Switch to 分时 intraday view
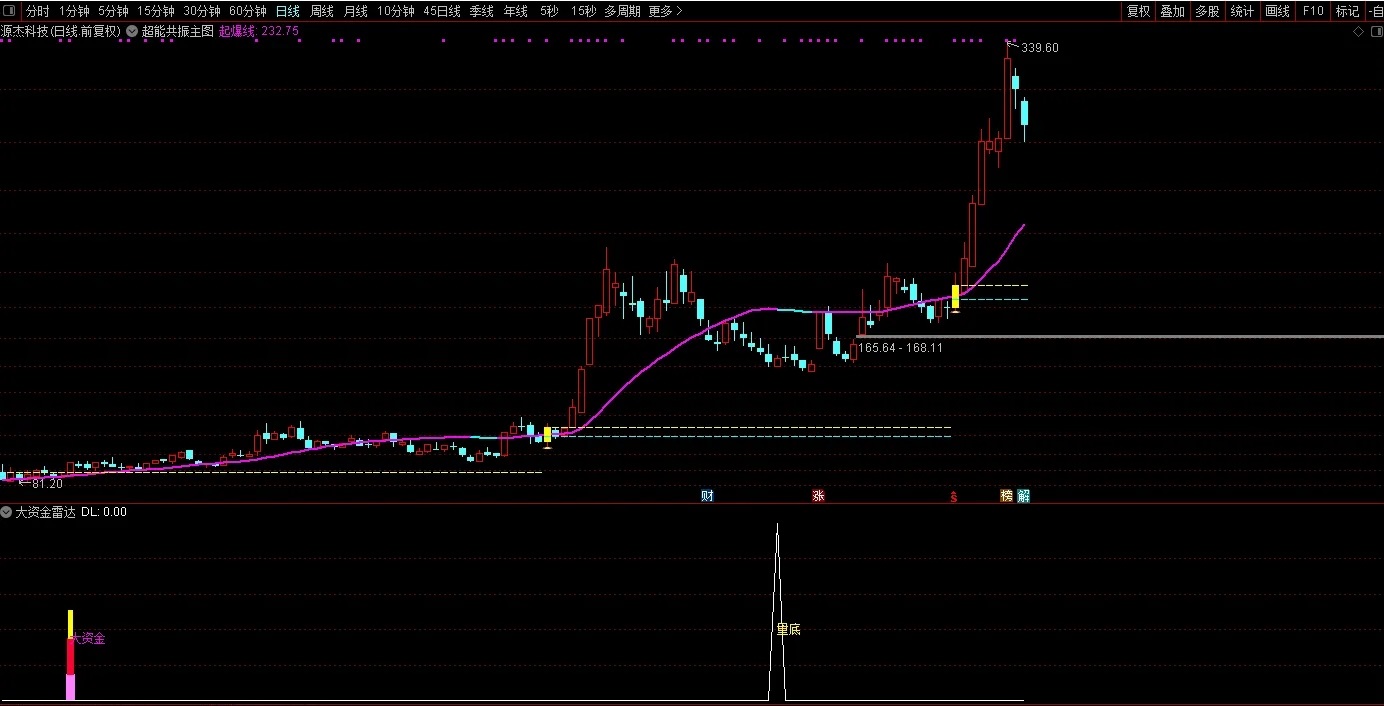Image resolution: width=1384 pixels, height=706 pixels. (x=37, y=11)
